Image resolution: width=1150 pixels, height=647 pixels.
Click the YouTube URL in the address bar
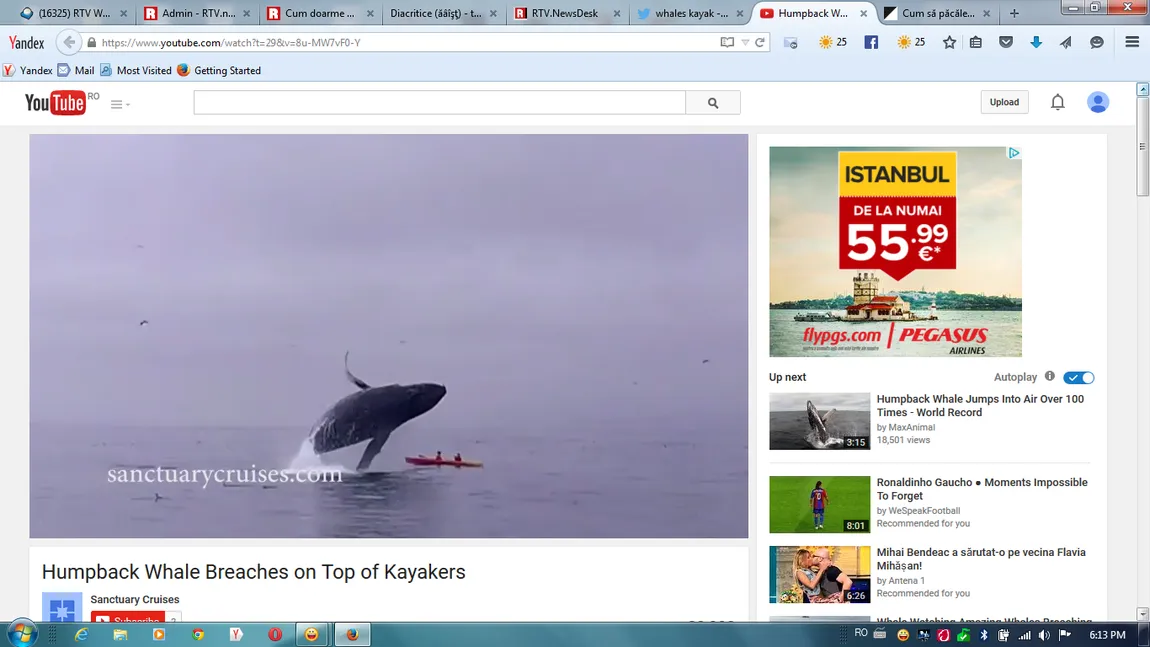[231, 43]
